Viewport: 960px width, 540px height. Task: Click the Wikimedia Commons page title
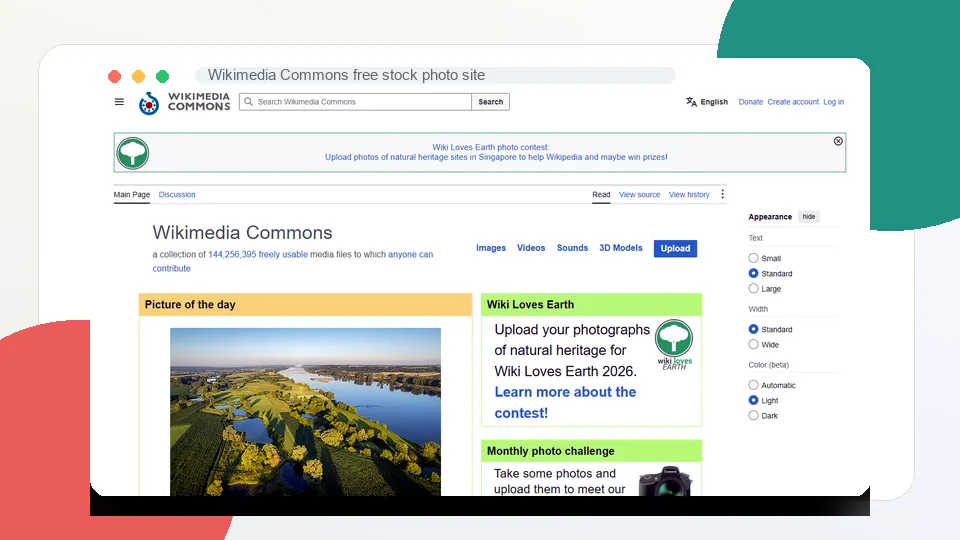tap(242, 233)
